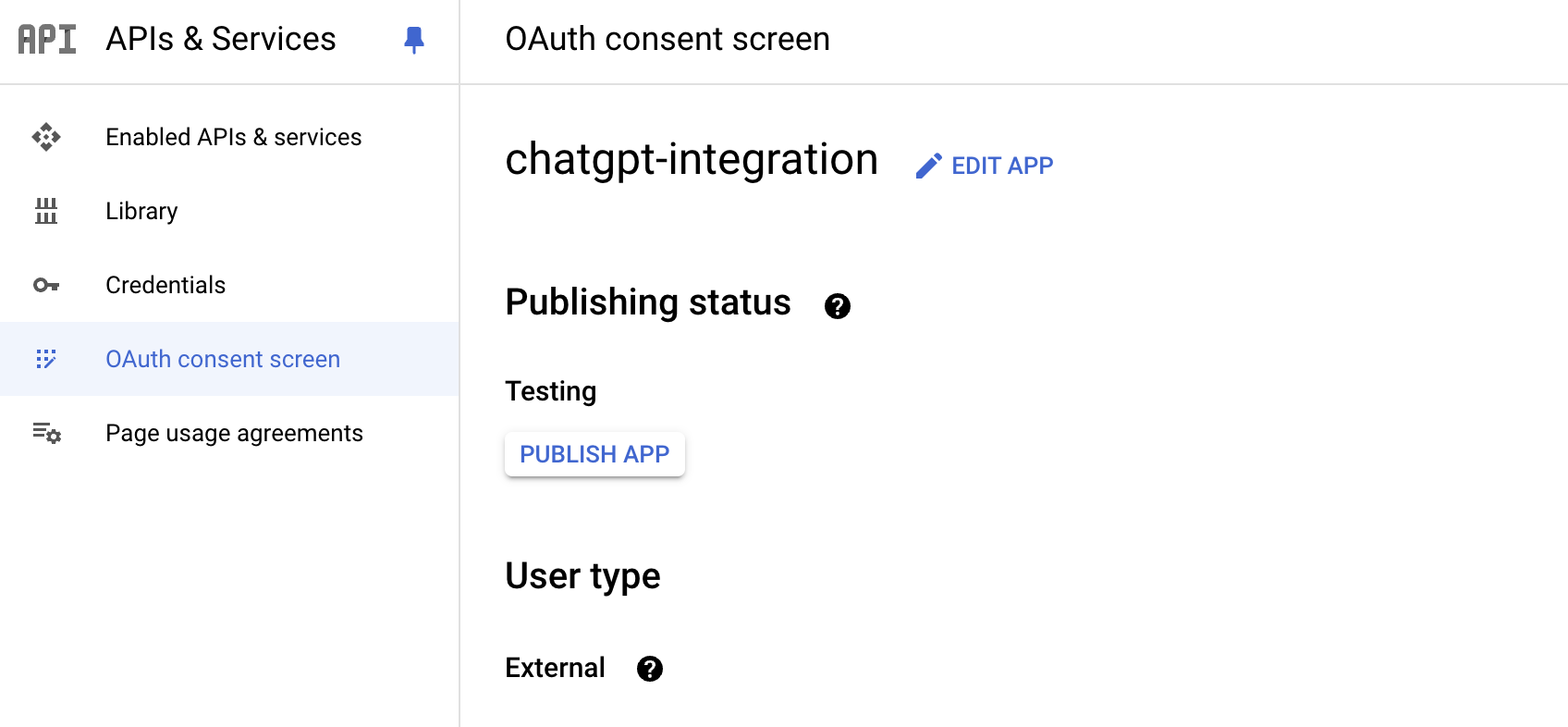Click the OAuth consent screen dots icon
The width and height of the screenshot is (1568, 727).
[46, 359]
